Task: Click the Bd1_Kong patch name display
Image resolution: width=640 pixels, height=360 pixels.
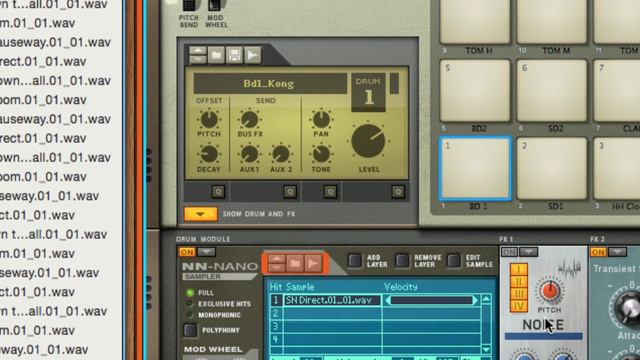Action: 270,84
